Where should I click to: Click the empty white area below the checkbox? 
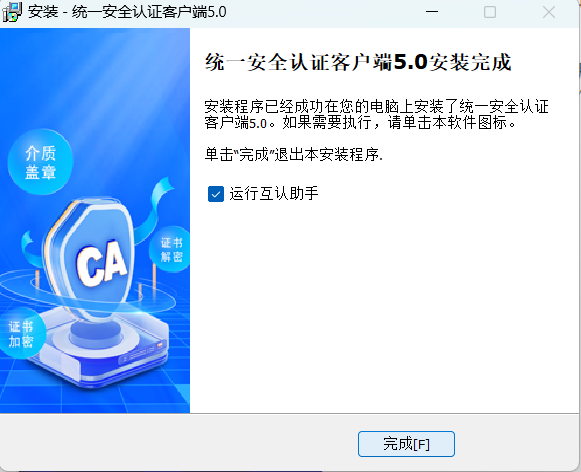click(x=385, y=308)
